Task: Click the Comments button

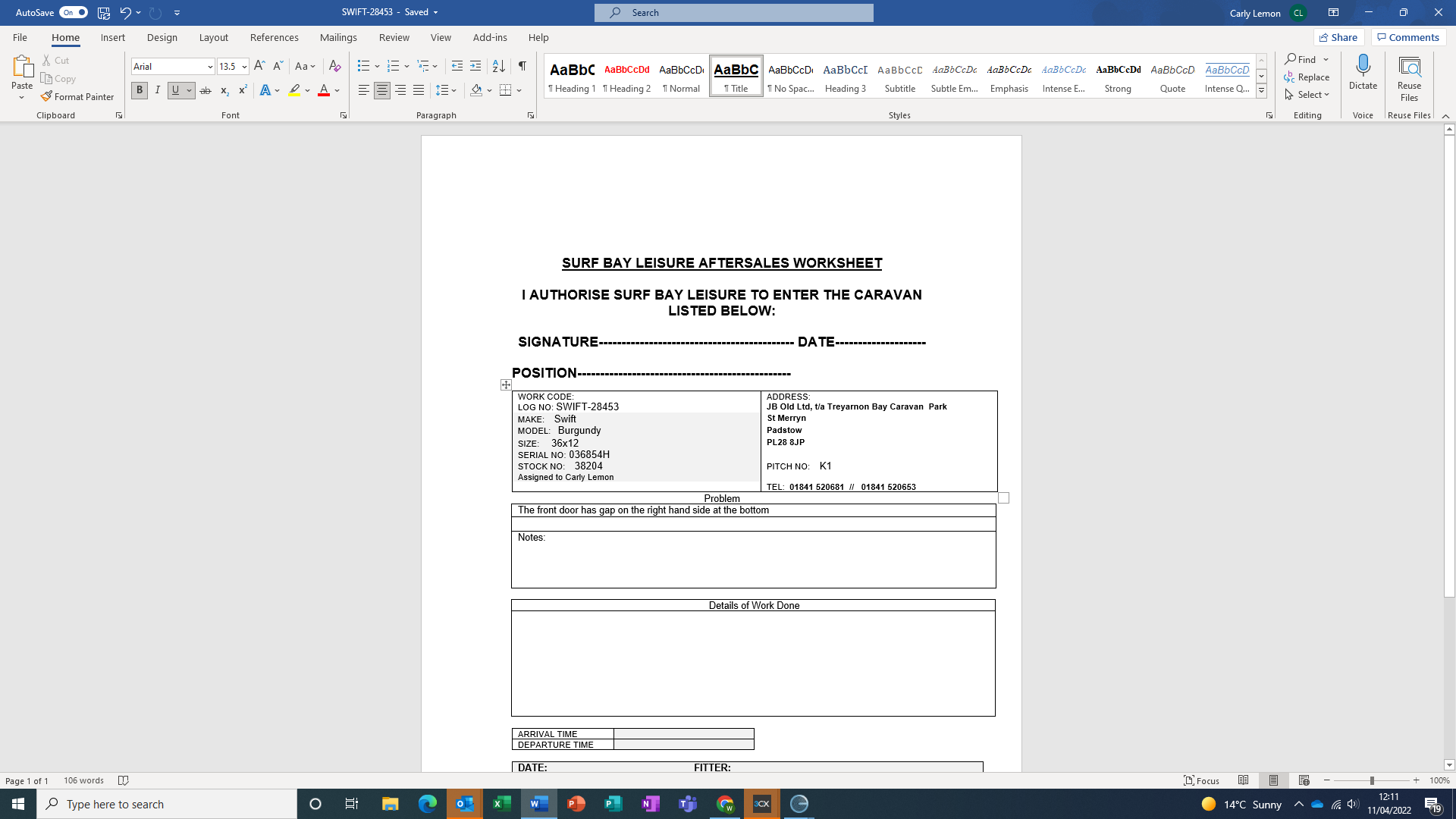Action: click(x=1408, y=37)
